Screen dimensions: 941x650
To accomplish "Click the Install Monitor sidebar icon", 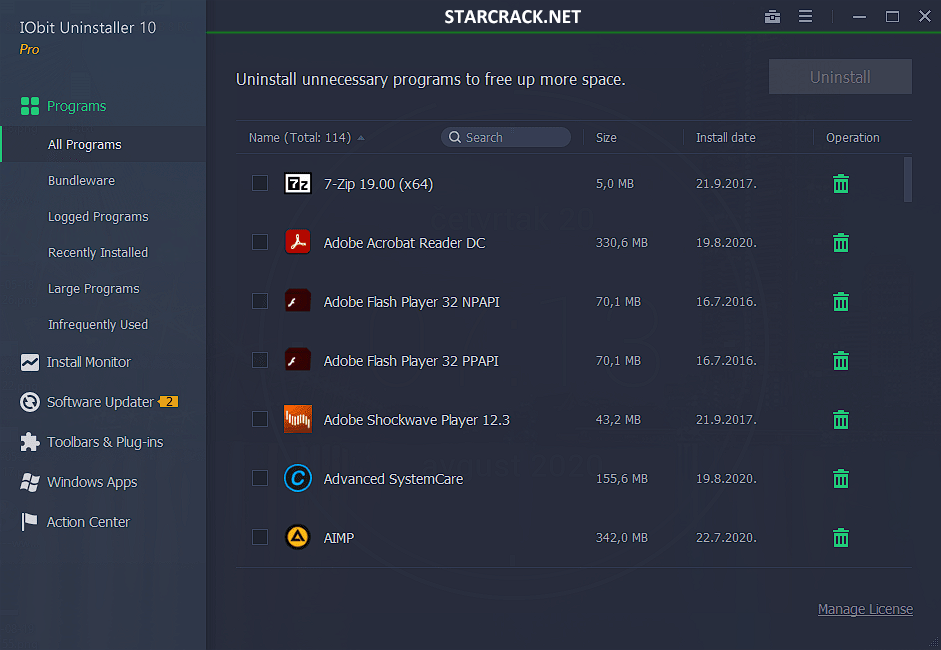I will [x=30, y=362].
